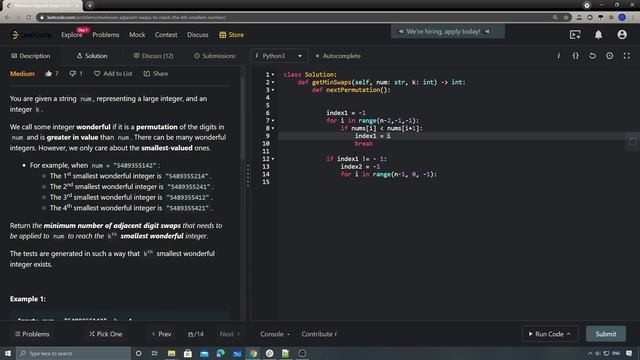Open Problems in the top navigation
Viewport: 640px width, 360px height.
(106, 35)
